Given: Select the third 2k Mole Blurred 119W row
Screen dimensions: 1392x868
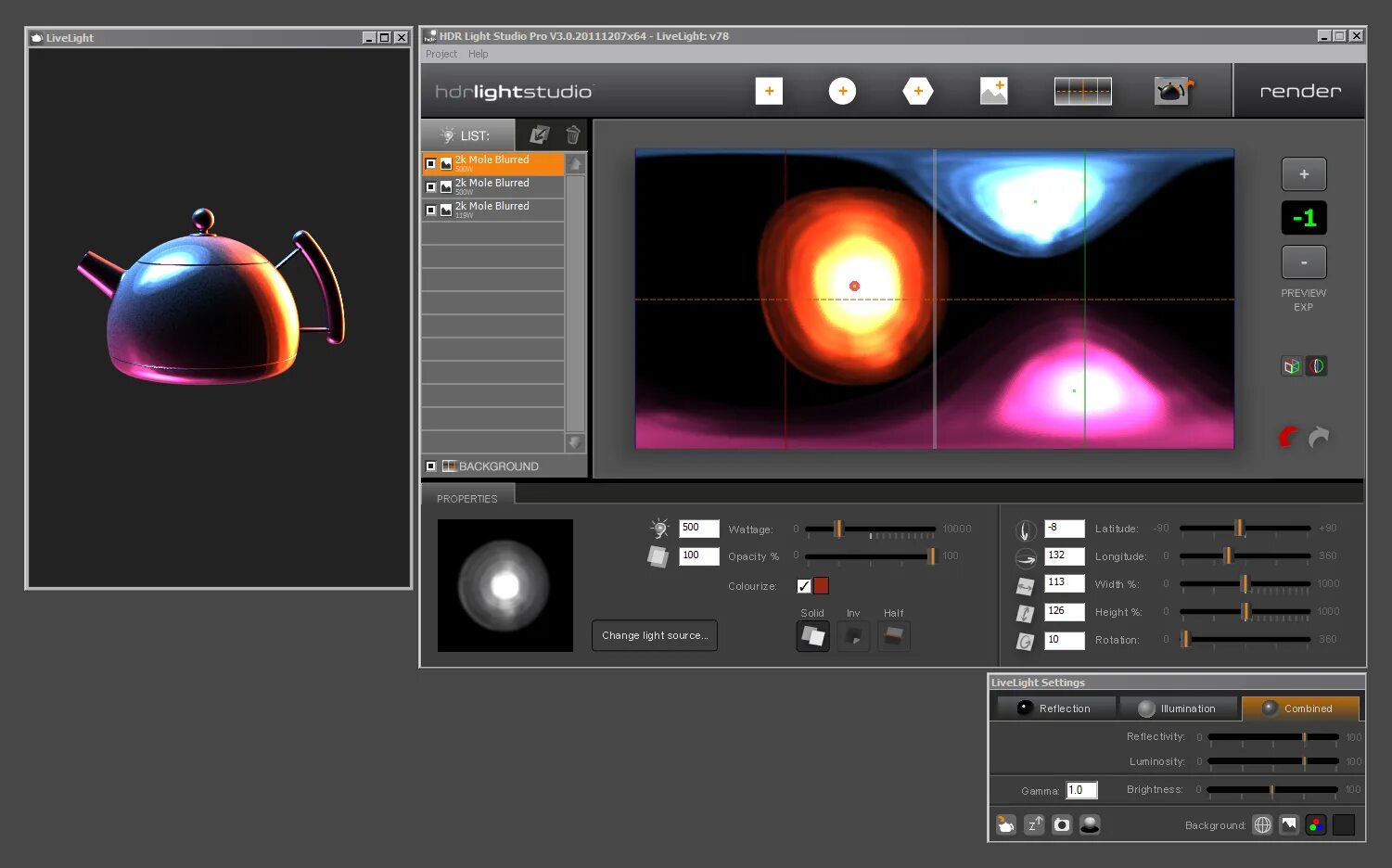Looking at the screenshot, I should pyautogui.click(x=493, y=211).
